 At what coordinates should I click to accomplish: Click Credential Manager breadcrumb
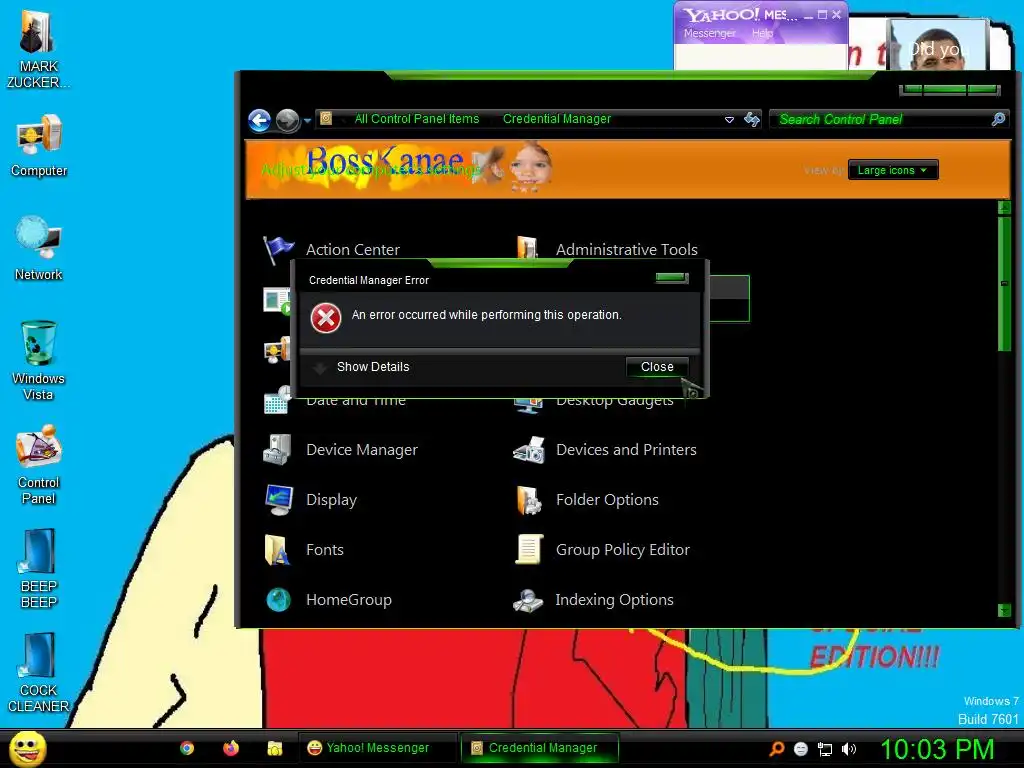click(x=557, y=119)
